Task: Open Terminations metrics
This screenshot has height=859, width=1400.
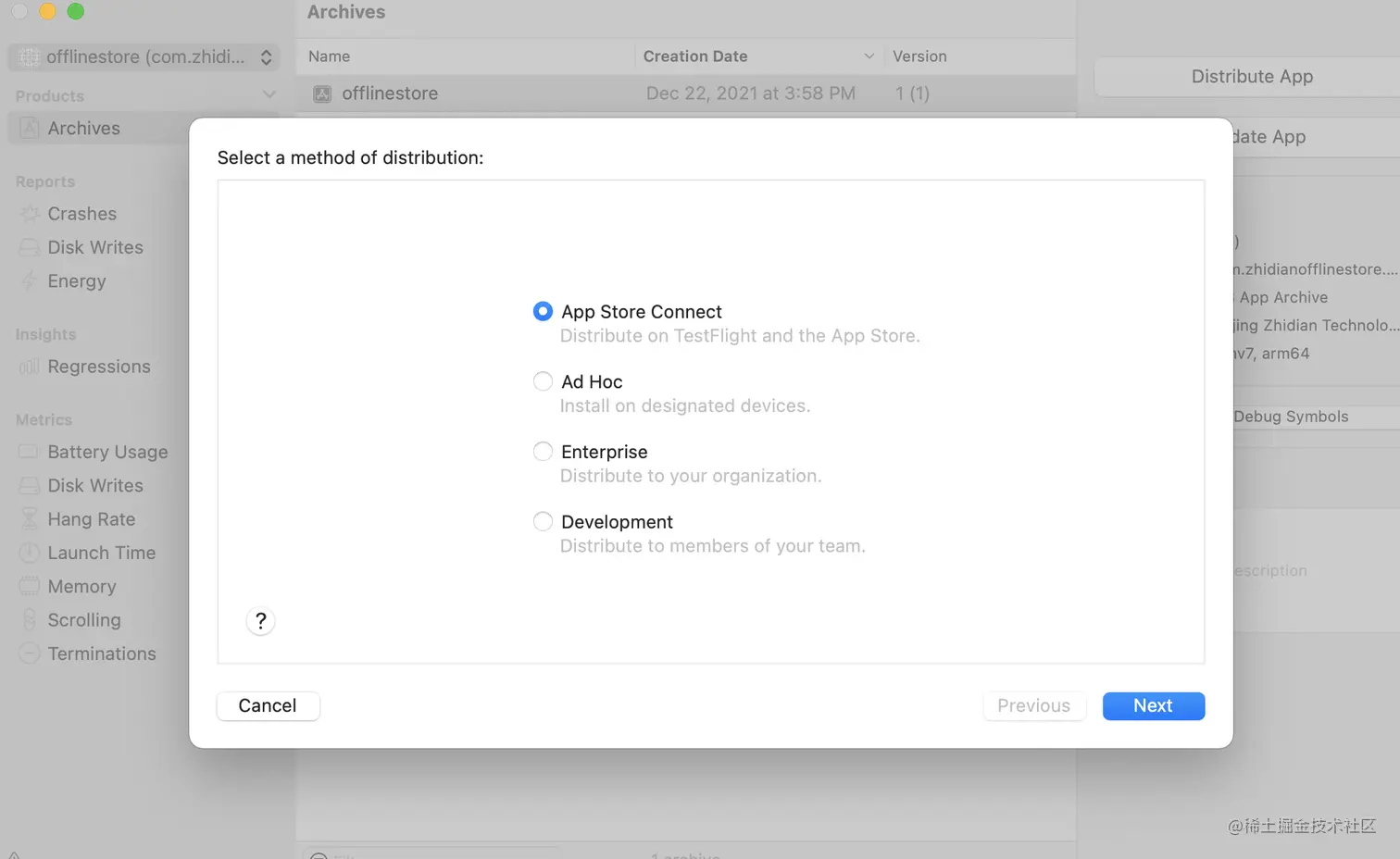Action: click(102, 654)
